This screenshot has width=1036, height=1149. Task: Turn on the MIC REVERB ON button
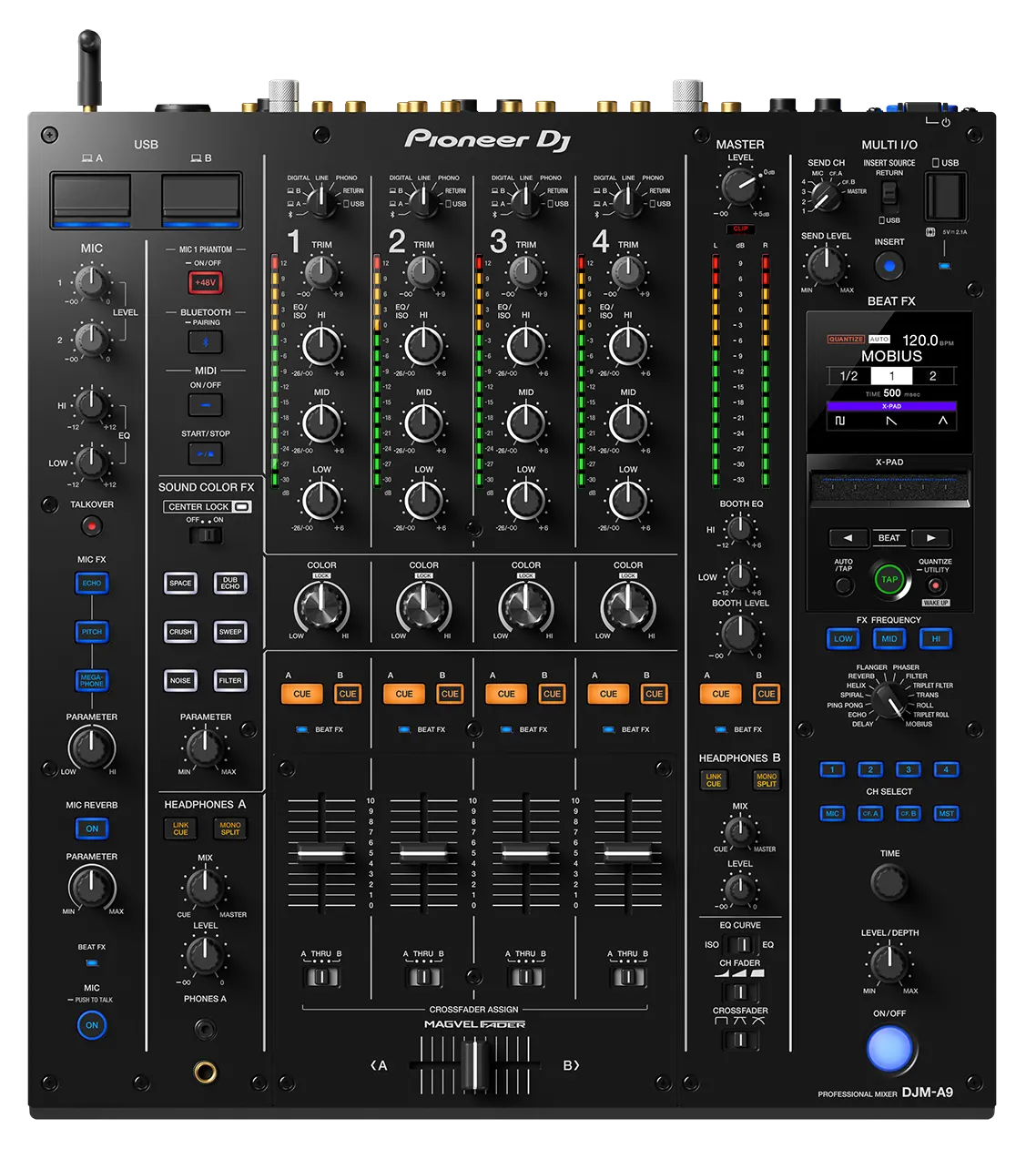[x=92, y=829]
